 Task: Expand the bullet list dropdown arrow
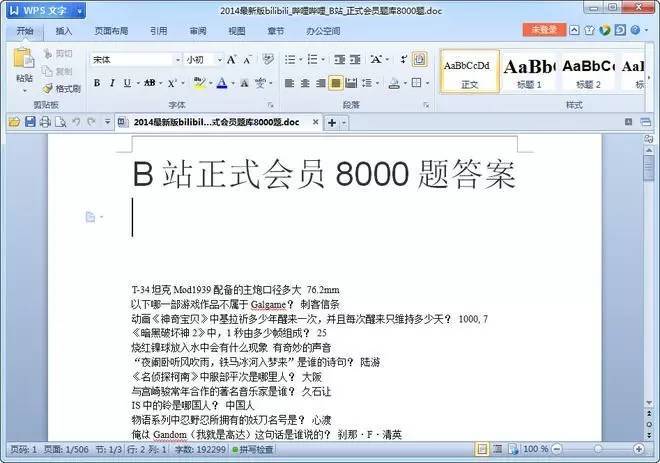(301, 59)
